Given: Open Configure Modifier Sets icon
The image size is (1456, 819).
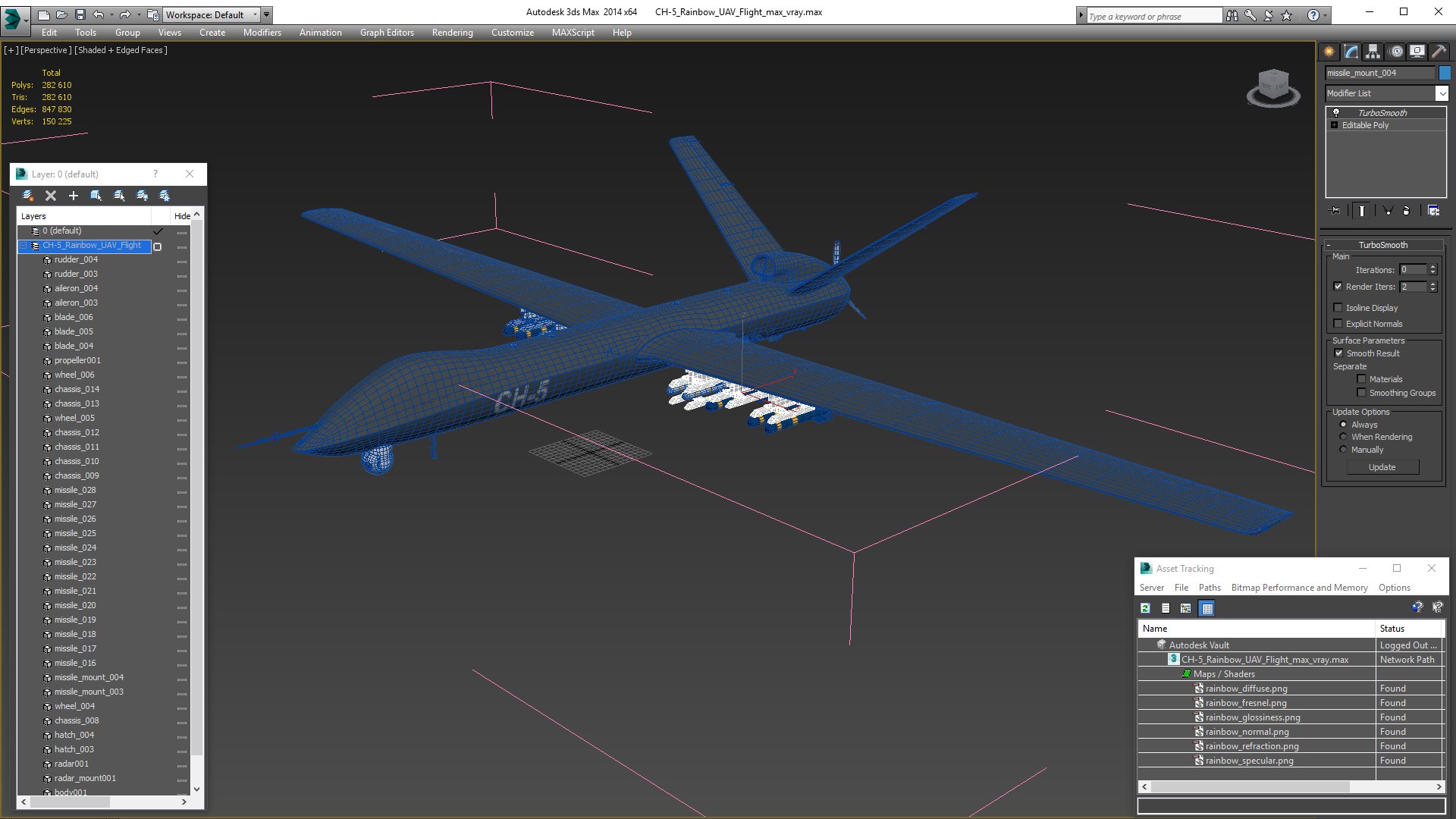Looking at the screenshot, I should (1433, 211).
